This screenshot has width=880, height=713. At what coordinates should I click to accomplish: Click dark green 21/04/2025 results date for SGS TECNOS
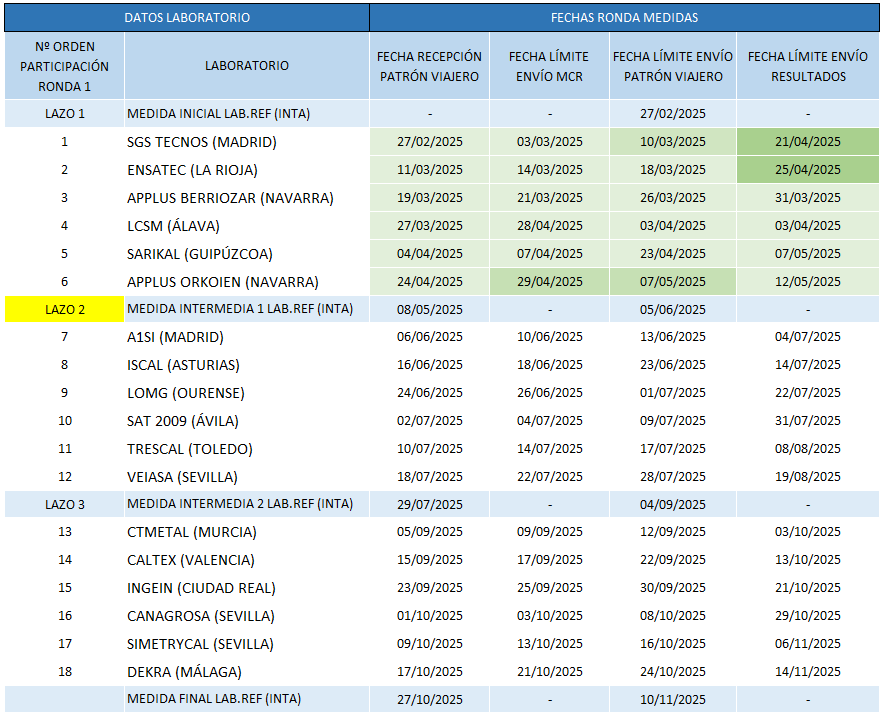tap(808, 141)
